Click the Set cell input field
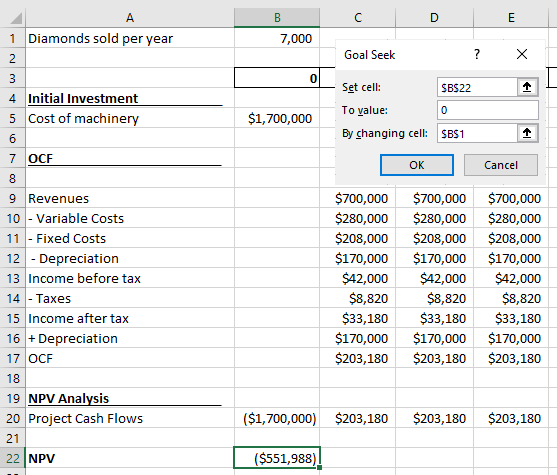This screenshot has height=475, width=557. 477,87
